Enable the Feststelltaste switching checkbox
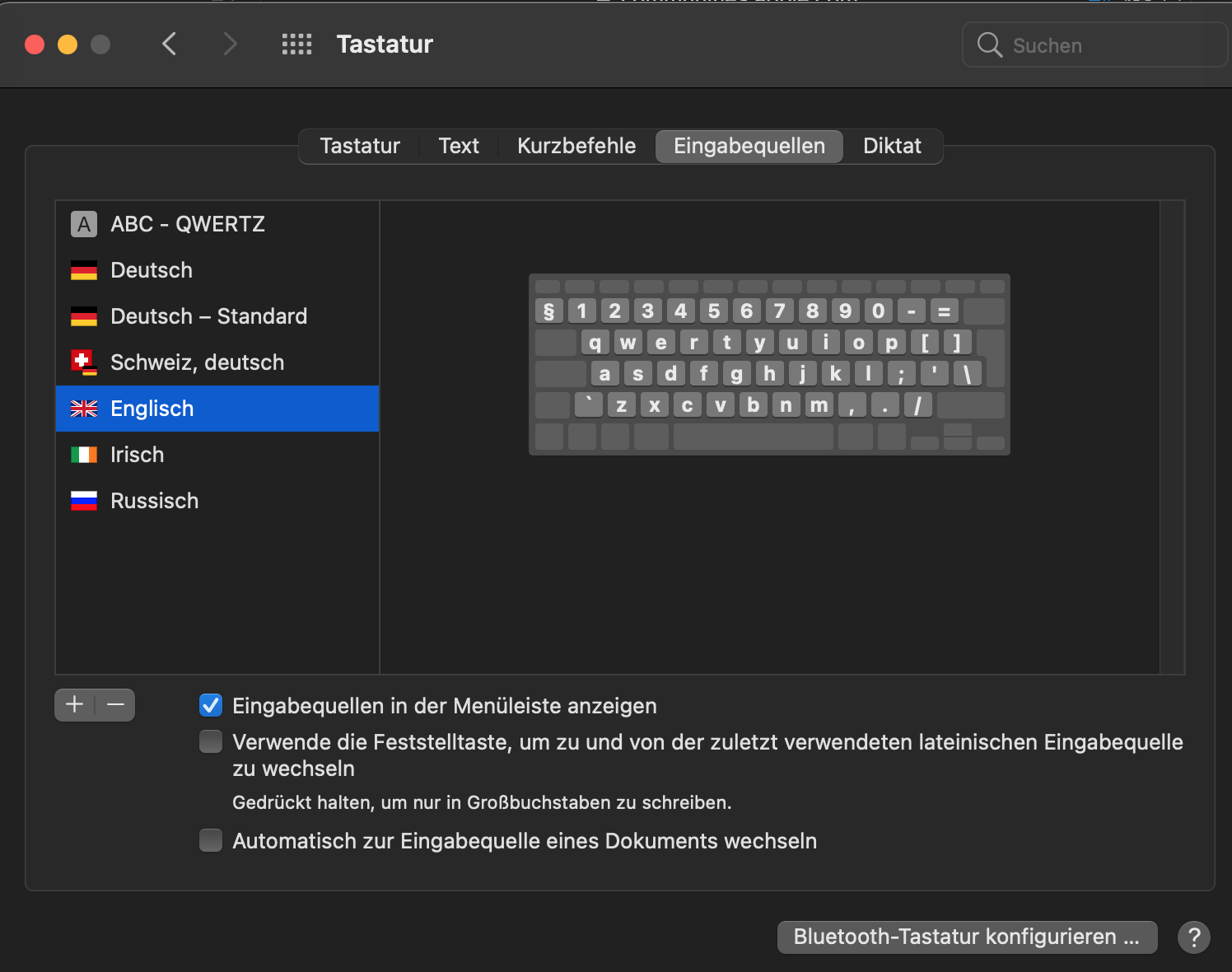This screenshot has height=972, width=1232. [x=211, y=741]
